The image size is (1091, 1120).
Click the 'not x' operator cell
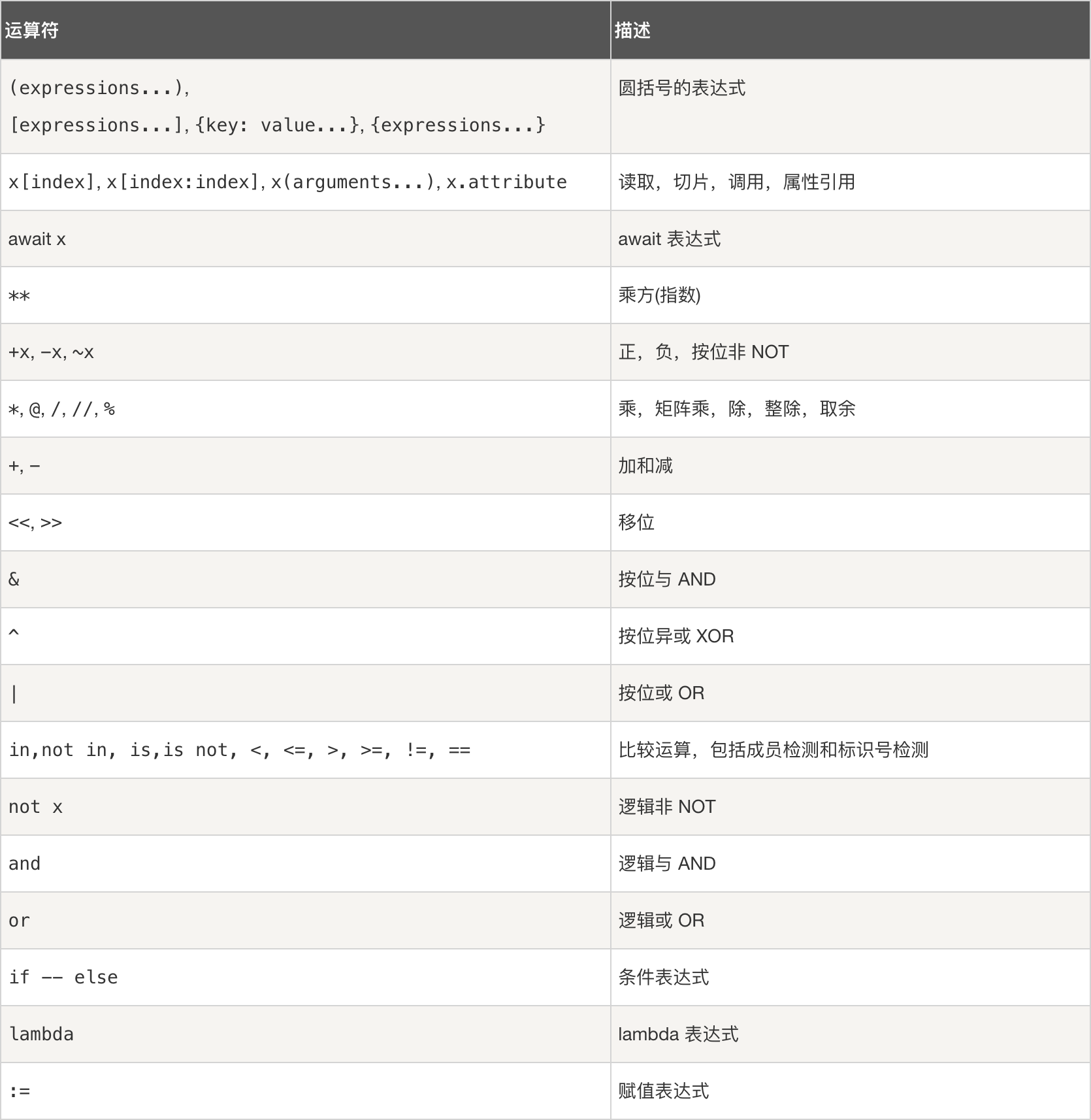(35, 807)
